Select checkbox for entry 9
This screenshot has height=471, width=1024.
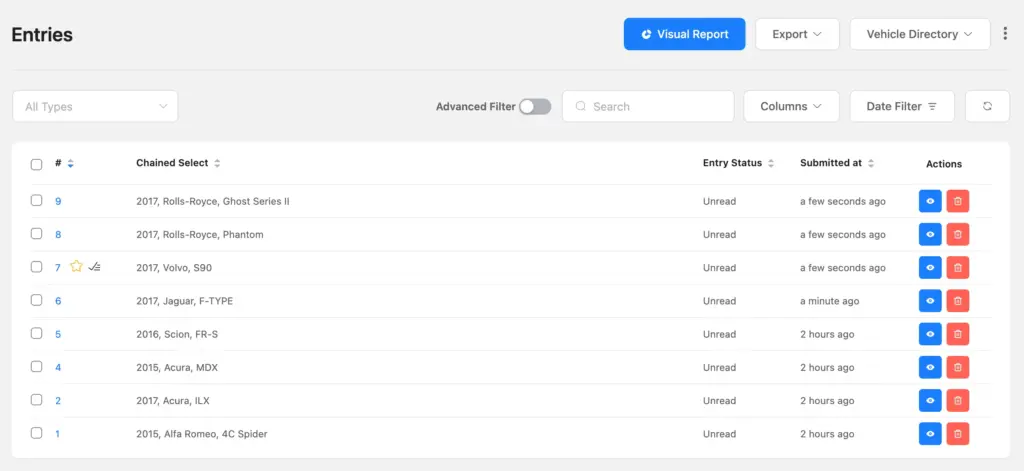click(37, 201)
